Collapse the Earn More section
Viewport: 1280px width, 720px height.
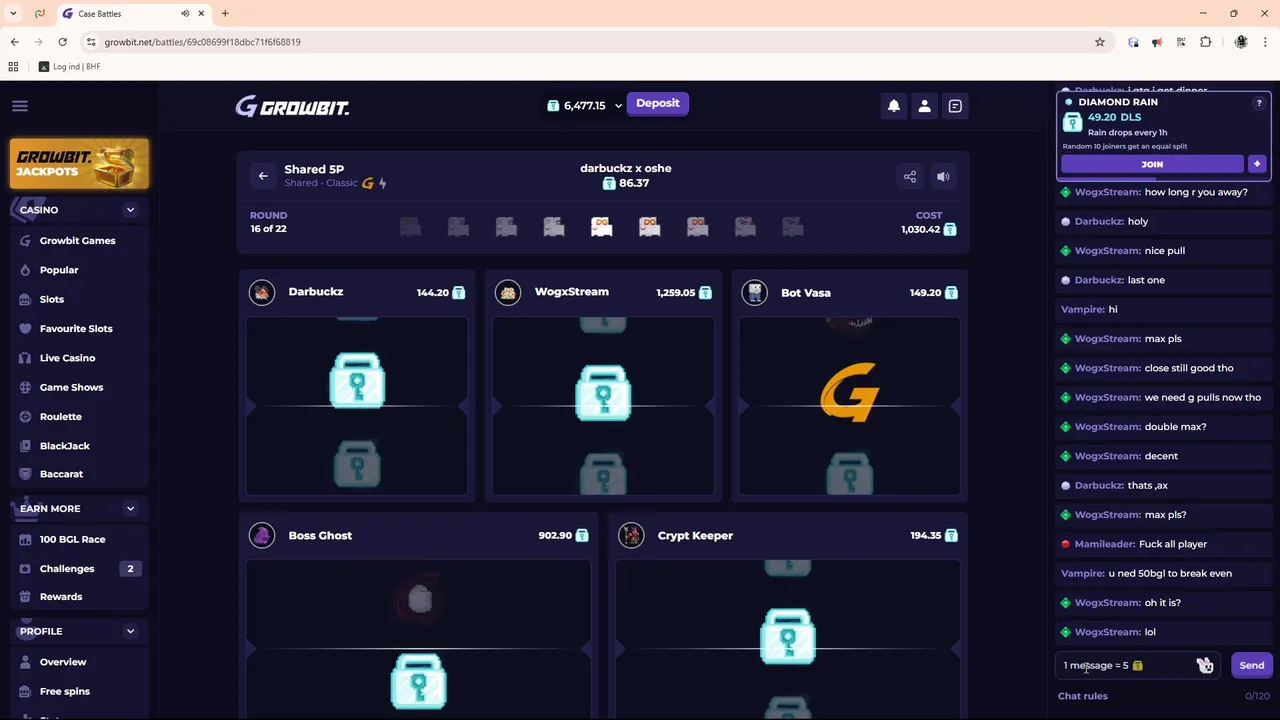point(130,509)
